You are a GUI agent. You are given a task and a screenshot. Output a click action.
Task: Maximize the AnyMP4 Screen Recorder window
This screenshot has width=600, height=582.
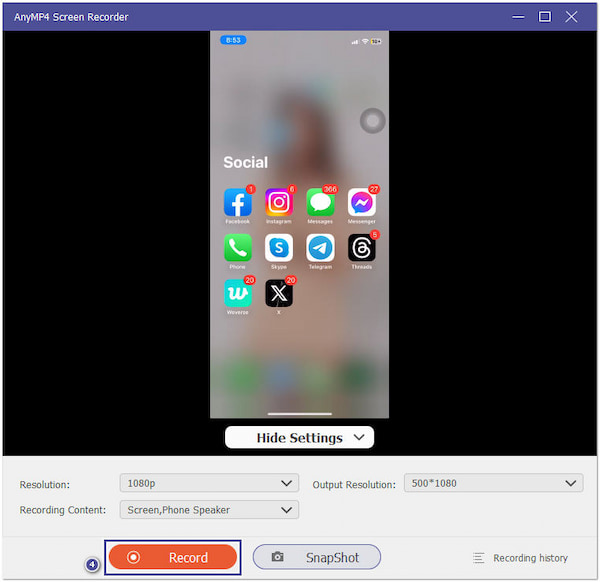(545, 17)
